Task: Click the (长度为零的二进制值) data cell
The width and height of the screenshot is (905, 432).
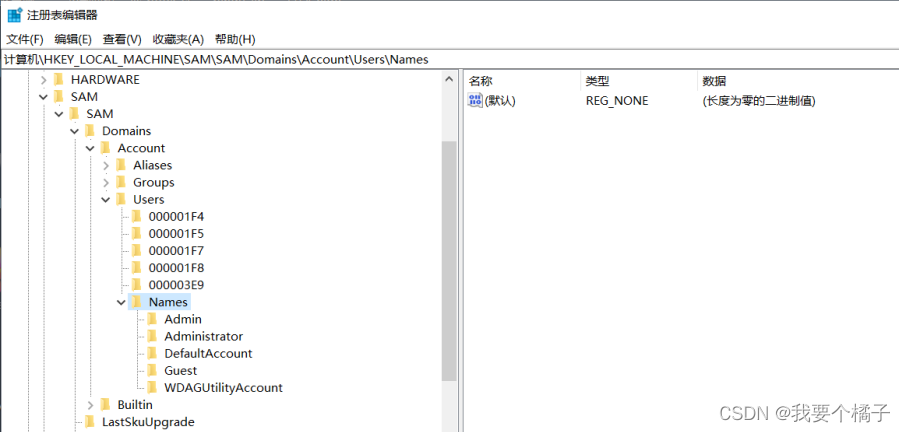Action: 758,101
